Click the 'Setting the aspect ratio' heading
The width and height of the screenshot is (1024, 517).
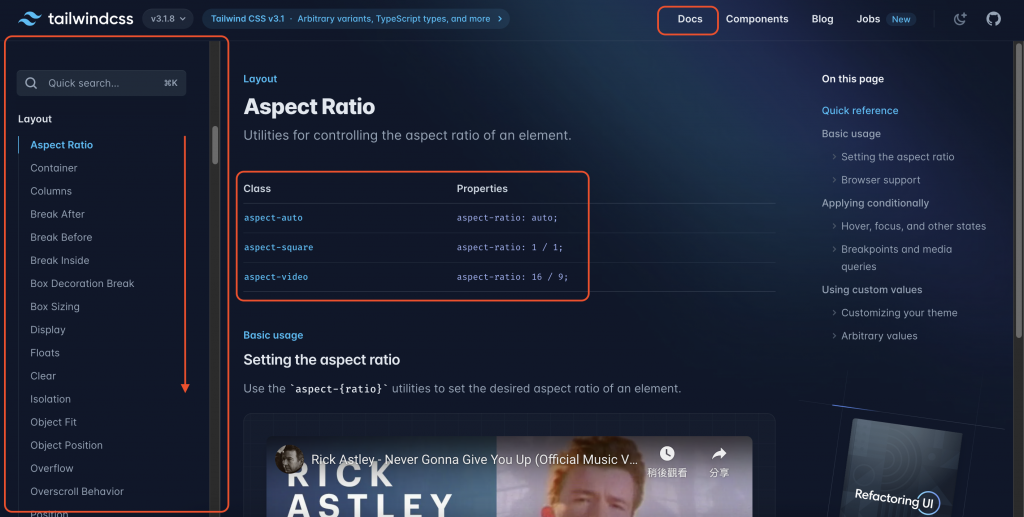(x=321, y=360)
